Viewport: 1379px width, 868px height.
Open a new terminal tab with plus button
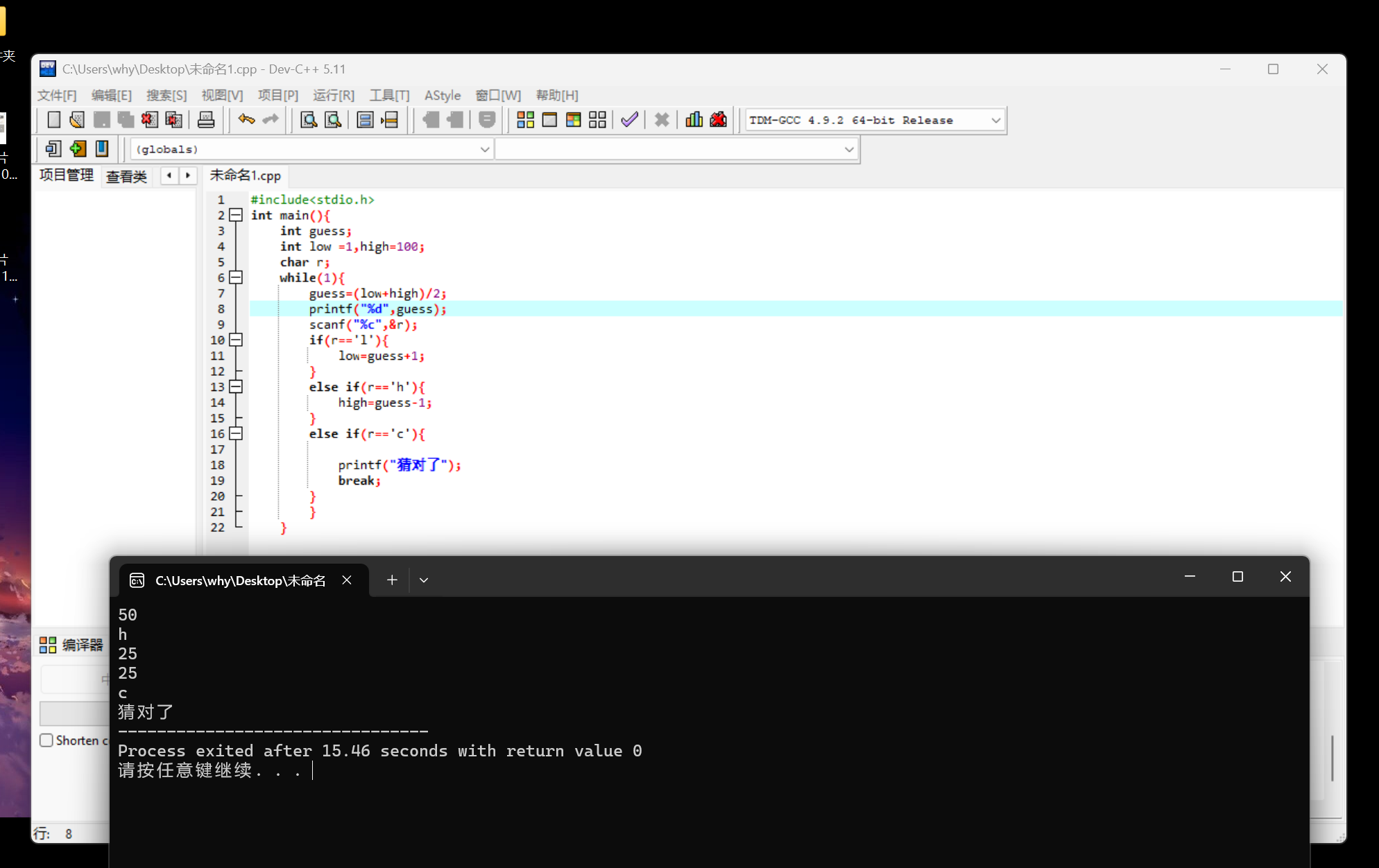pos(392,580)
